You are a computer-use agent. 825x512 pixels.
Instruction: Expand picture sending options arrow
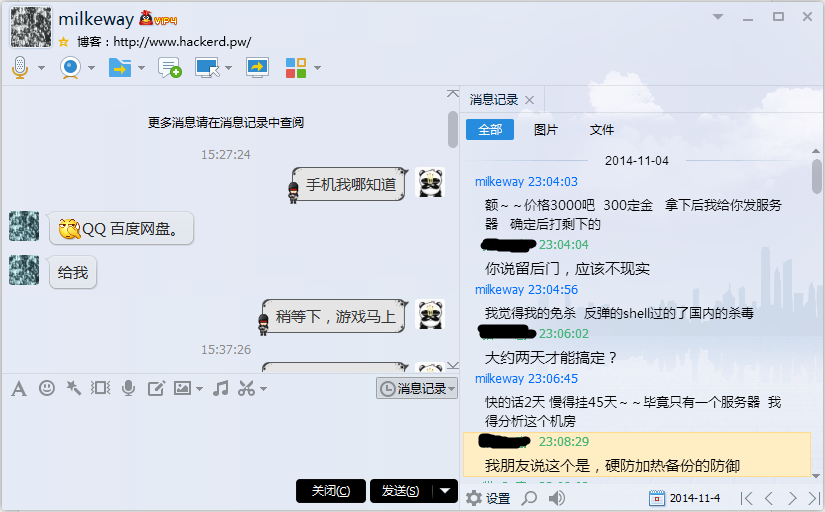(x=199, y=389)
